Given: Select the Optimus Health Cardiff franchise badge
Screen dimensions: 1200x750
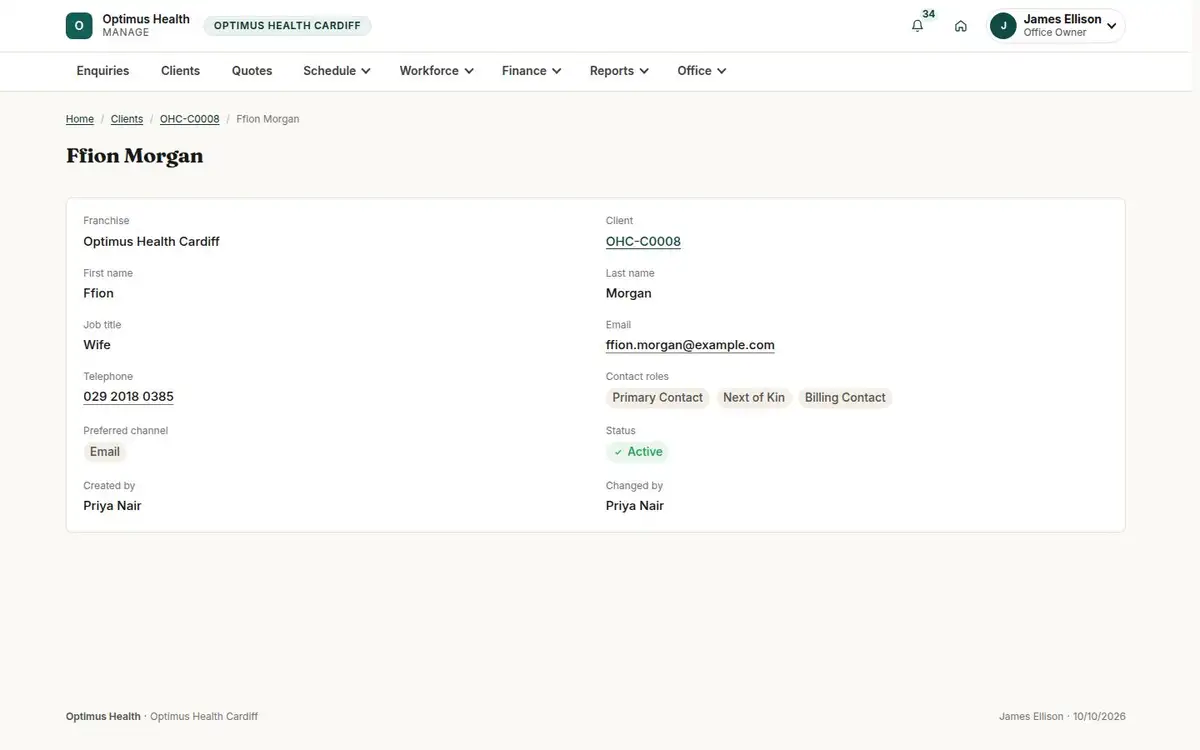Looking at the screenshot, I should (x=287, y=26).
